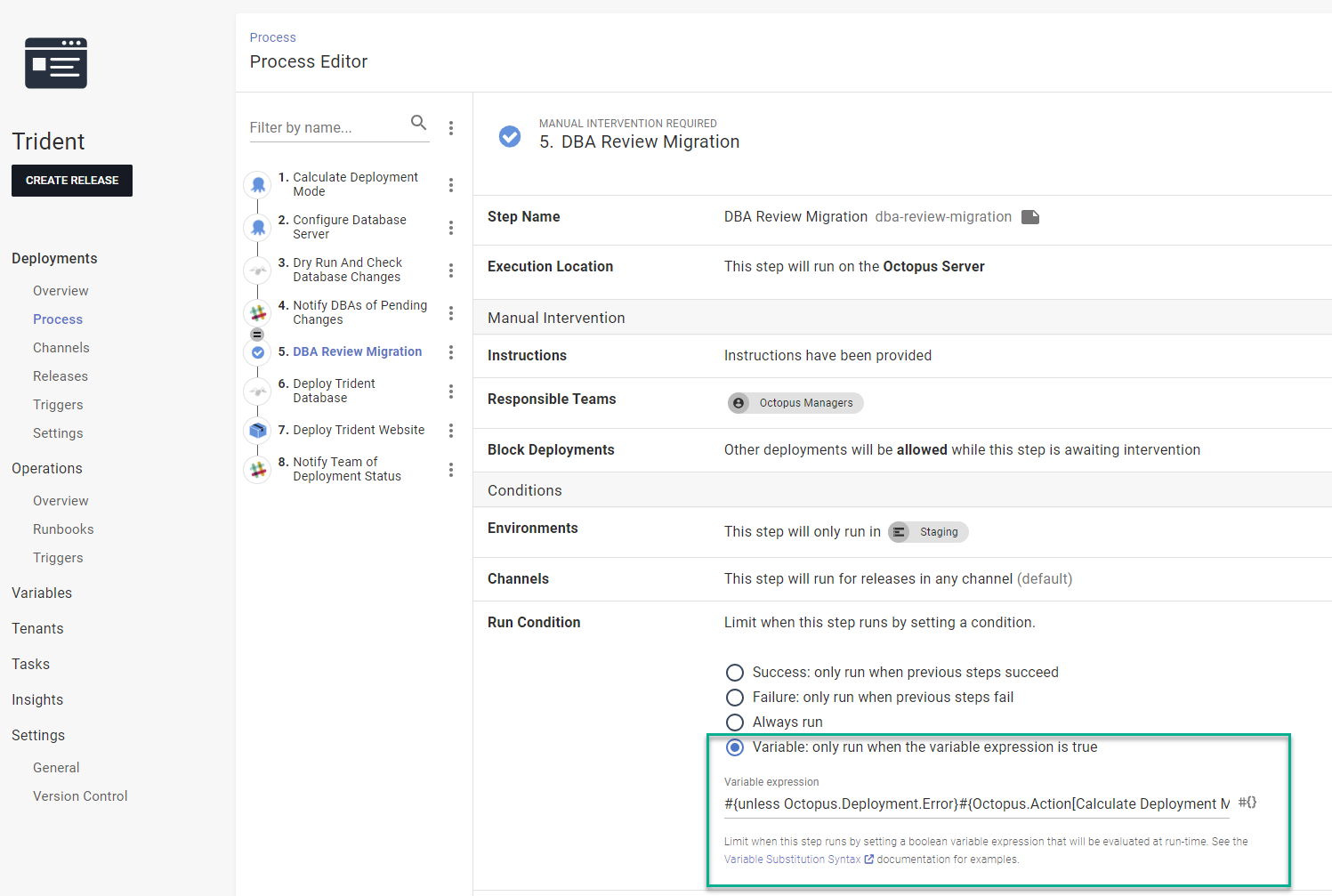
Task: Select the Always run condition
Action: coord(735,722)
